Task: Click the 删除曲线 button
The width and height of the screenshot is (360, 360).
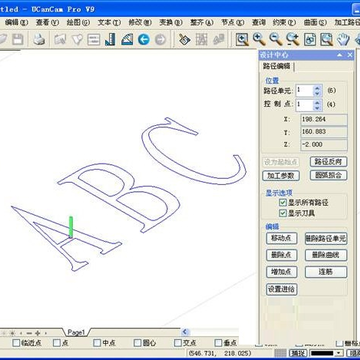Action: (326, 255)
